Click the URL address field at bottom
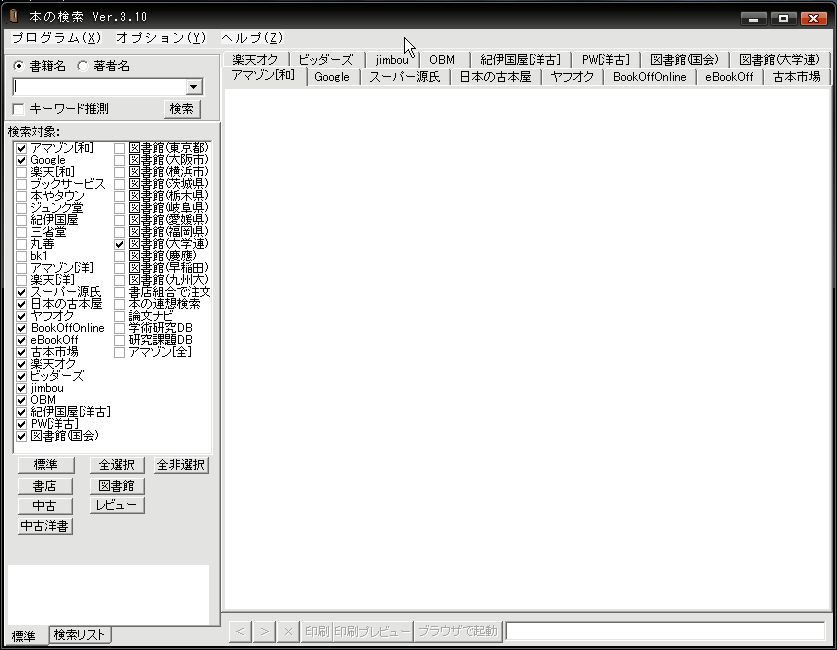 click(665, 632)
